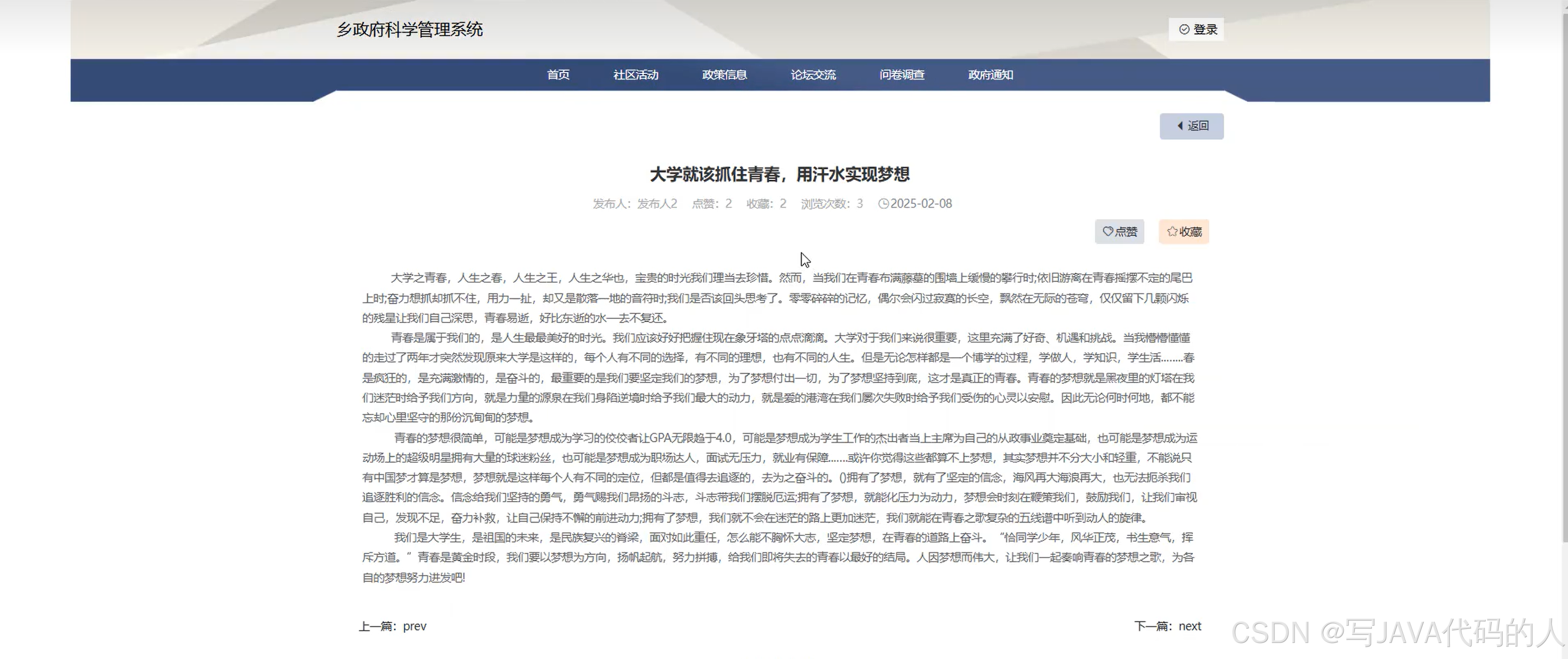This screenshot has width=1568, height=659.
Task: Open the 政府通知 notices page
Action: click(989, 74)
